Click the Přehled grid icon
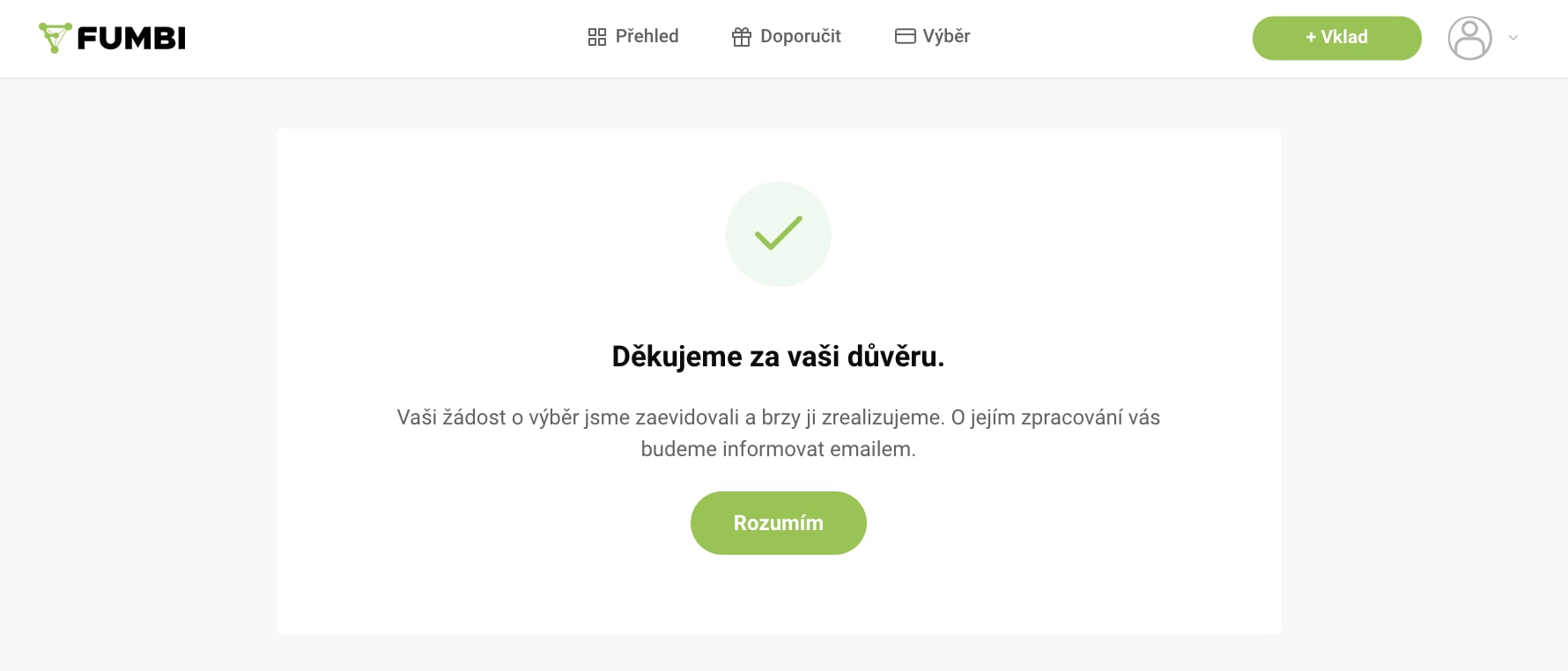Image resolution: width=1568 pixels, height=671 pixels. click(x=597, y=37)
